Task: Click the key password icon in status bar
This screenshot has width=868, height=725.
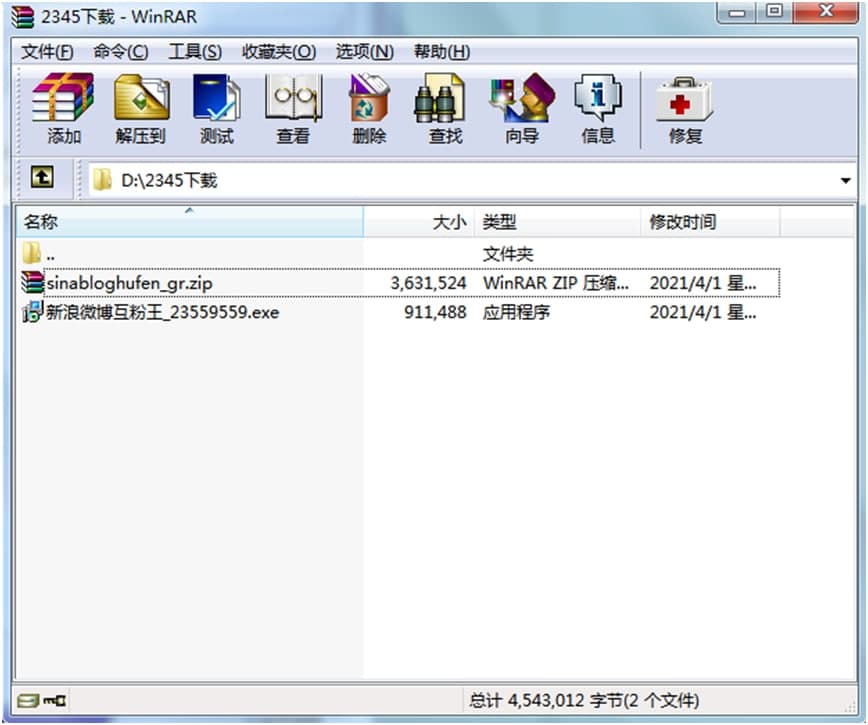Action: 55,701
